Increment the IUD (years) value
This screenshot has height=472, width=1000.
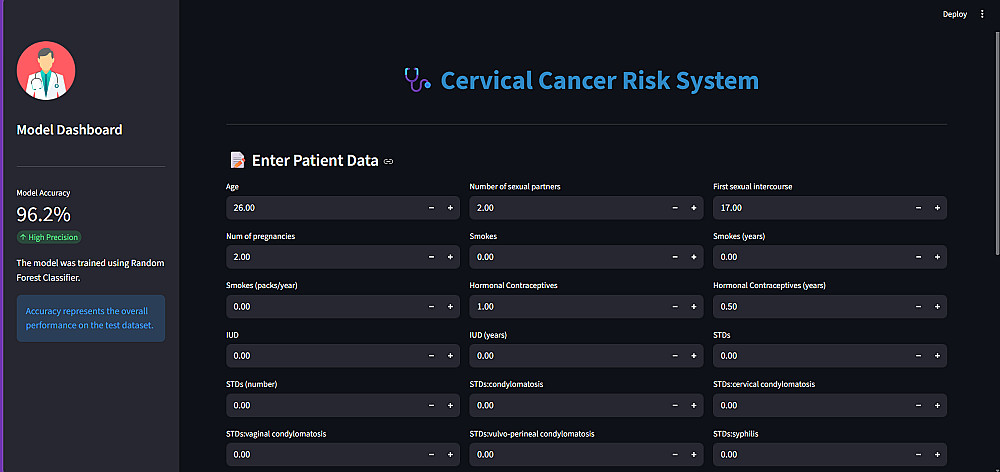693,355
